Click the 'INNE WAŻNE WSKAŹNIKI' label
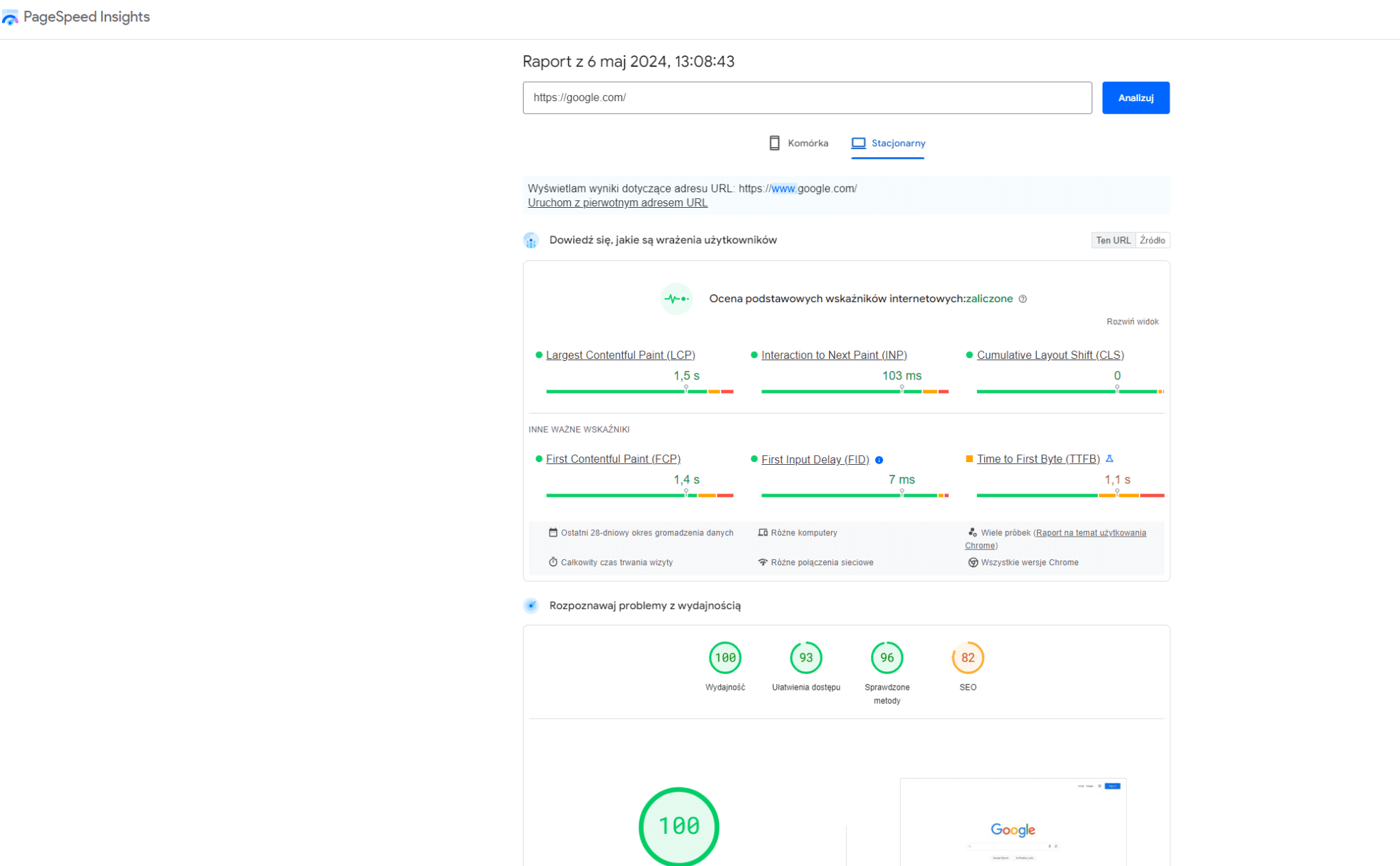Image resolution: width=1400 pixels, height=866 pixels. [x=578, y=429]
